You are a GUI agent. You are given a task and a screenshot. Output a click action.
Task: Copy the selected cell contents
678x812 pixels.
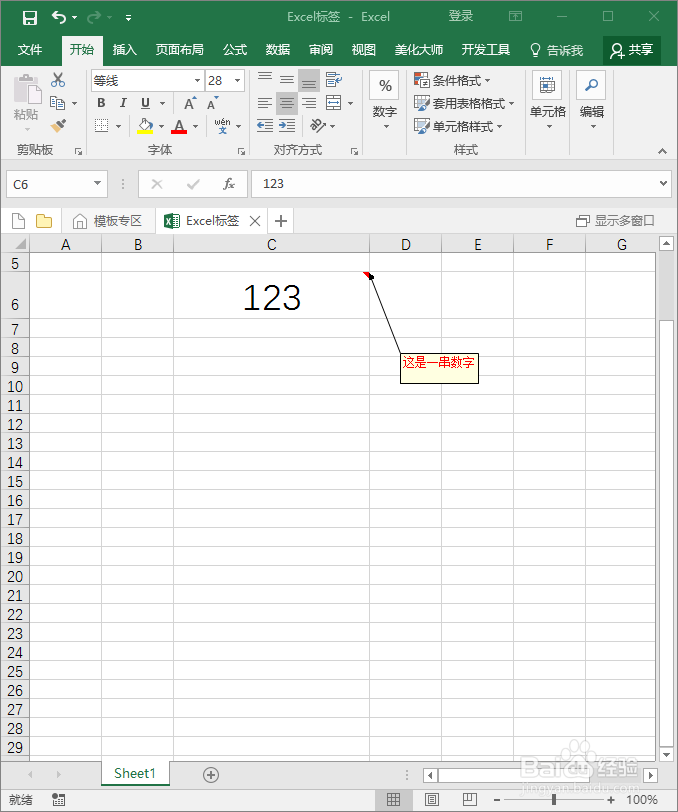point(57,103)
